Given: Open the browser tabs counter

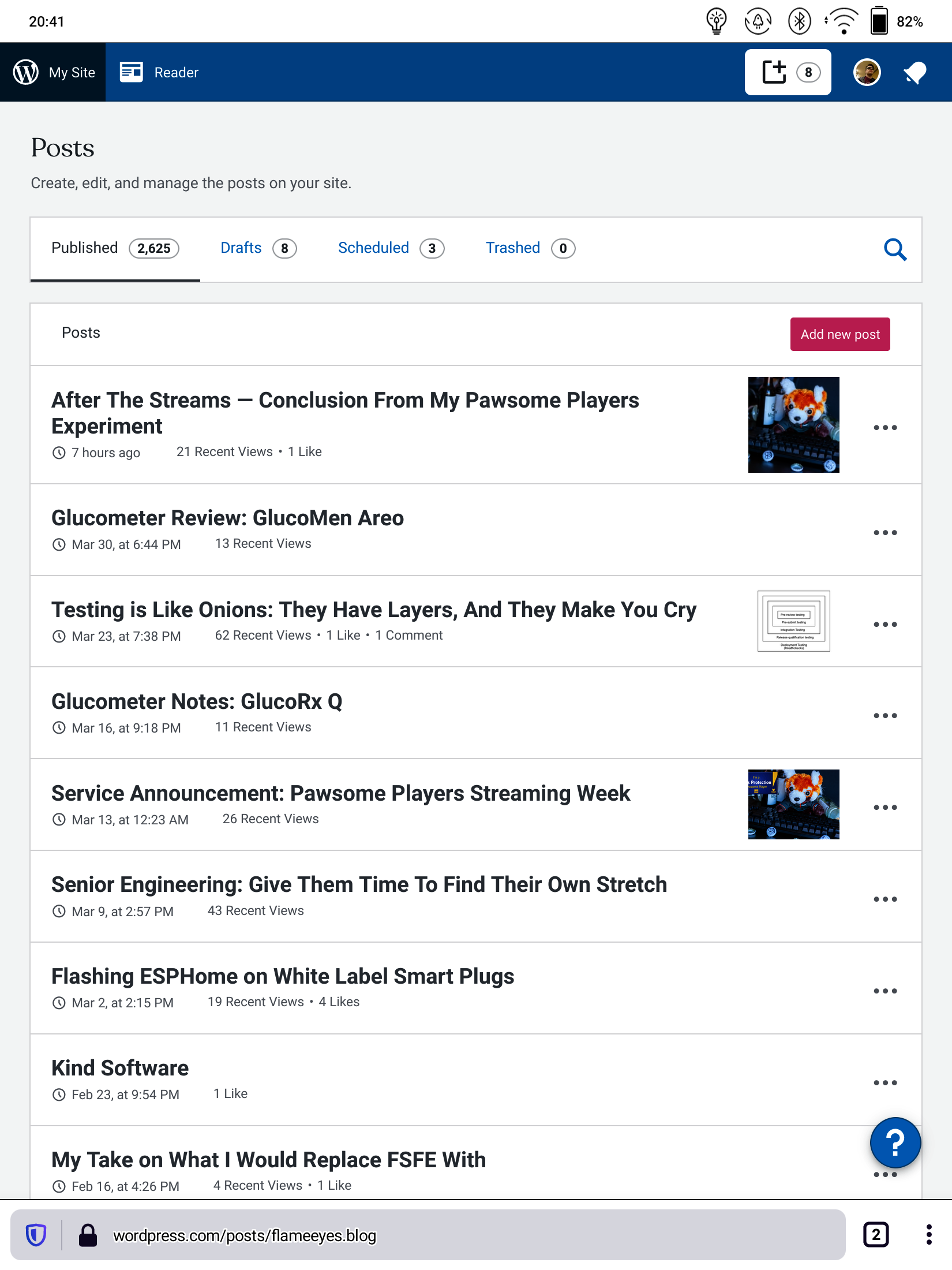Looking at the screenshot, I should (876, 1235).
